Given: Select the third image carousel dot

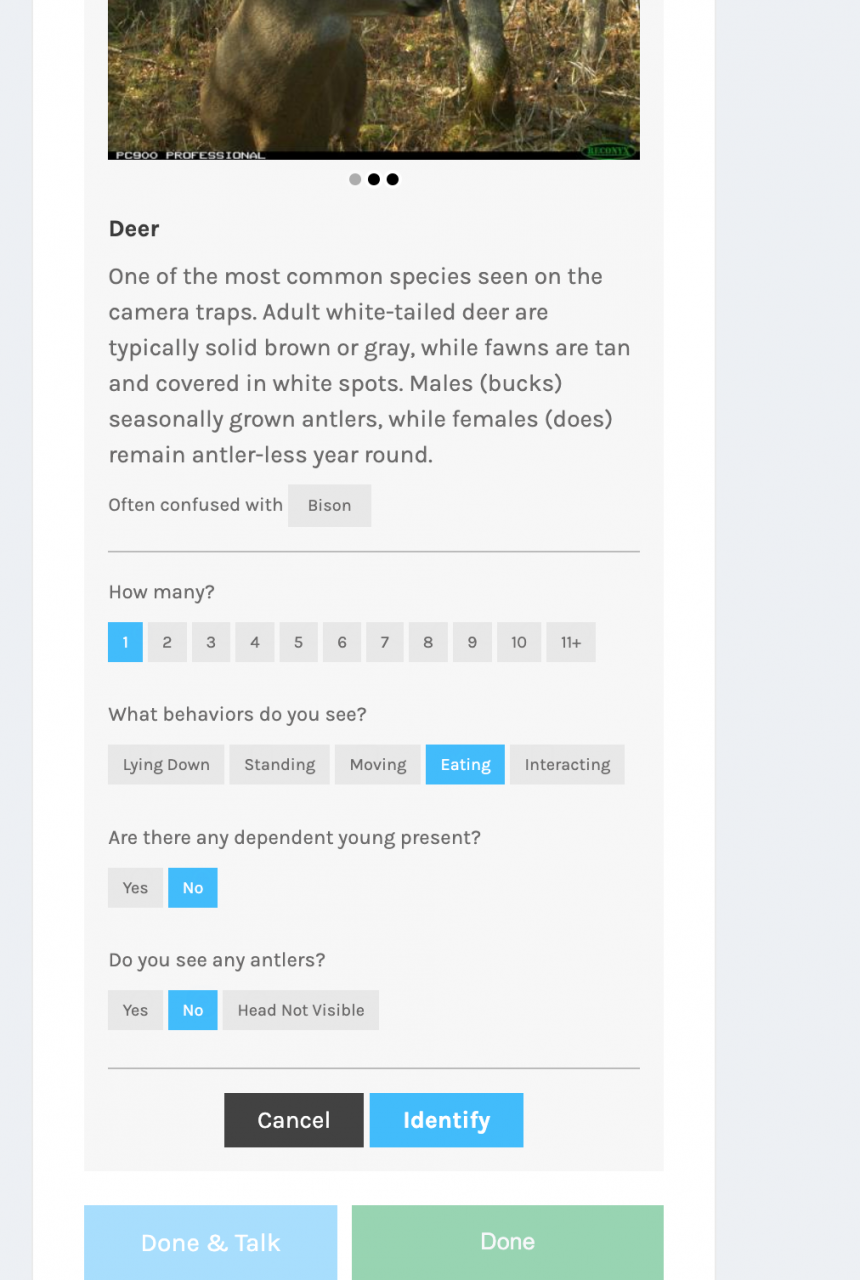Looking at the screenshot, I should click(393, 180).
